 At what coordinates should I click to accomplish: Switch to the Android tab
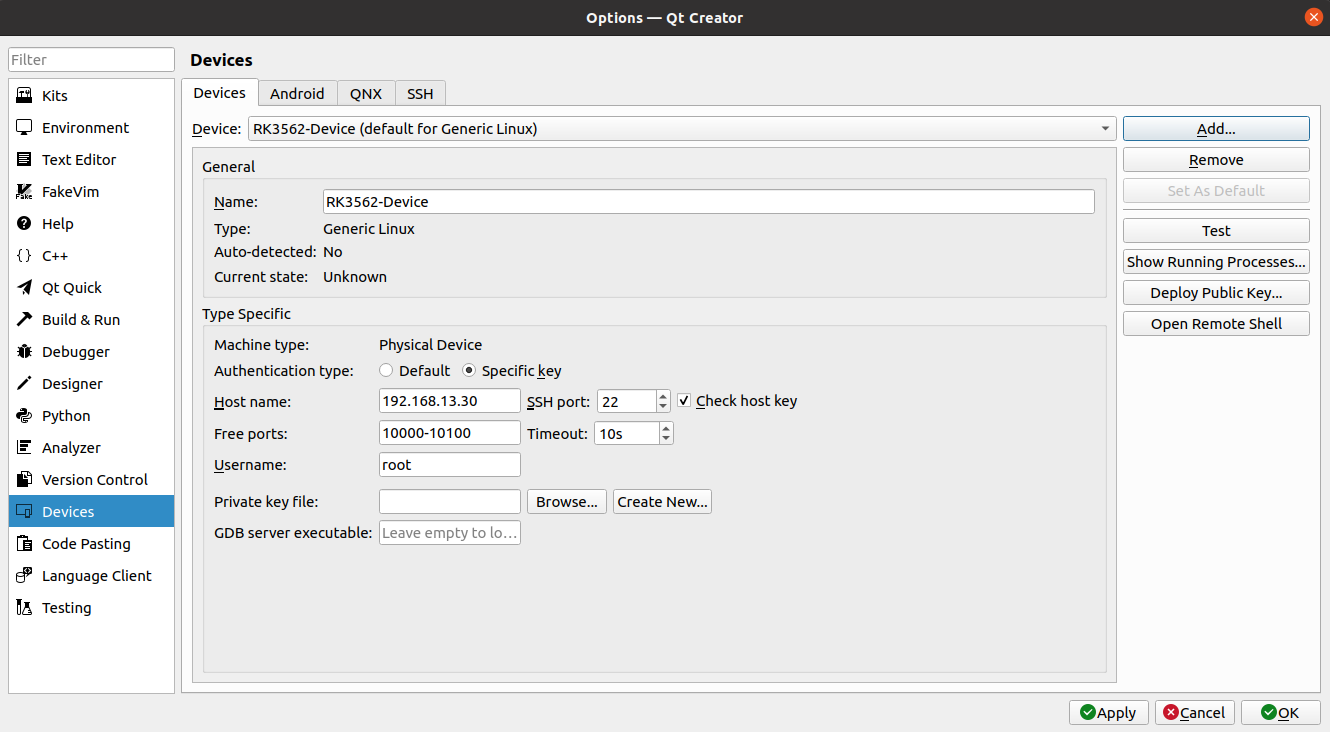297,94
